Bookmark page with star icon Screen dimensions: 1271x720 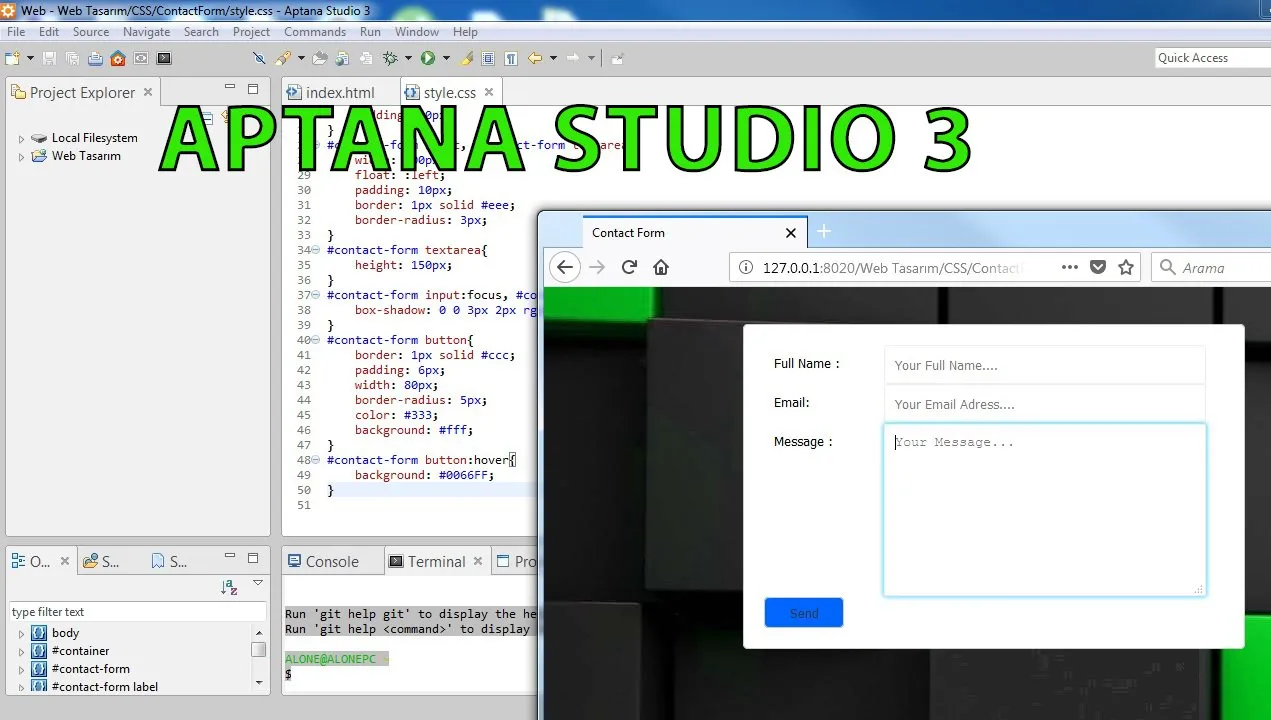pos(1126,267)
